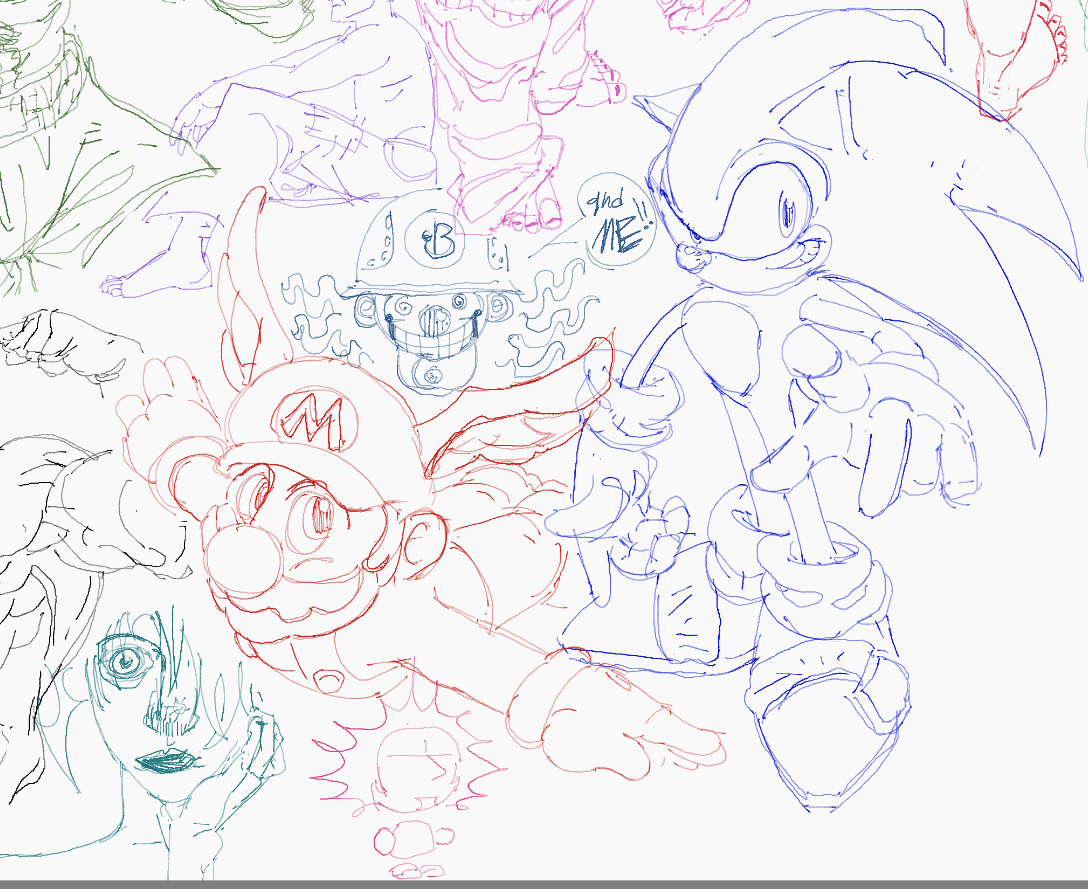1088x889 pixels.
Task: Click Sonic's large sneaker at the bottom
Action: click(x=825, y=720)
